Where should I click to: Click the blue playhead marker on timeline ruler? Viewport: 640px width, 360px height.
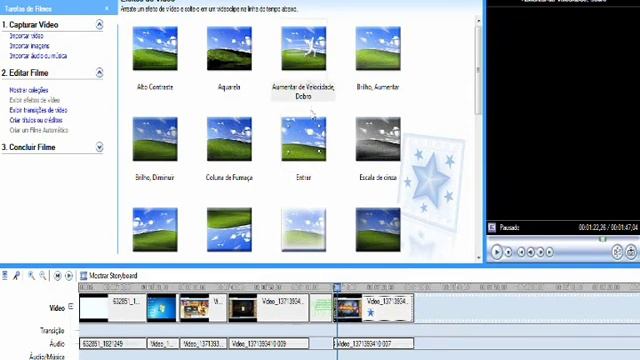click(x=337, y=288)
